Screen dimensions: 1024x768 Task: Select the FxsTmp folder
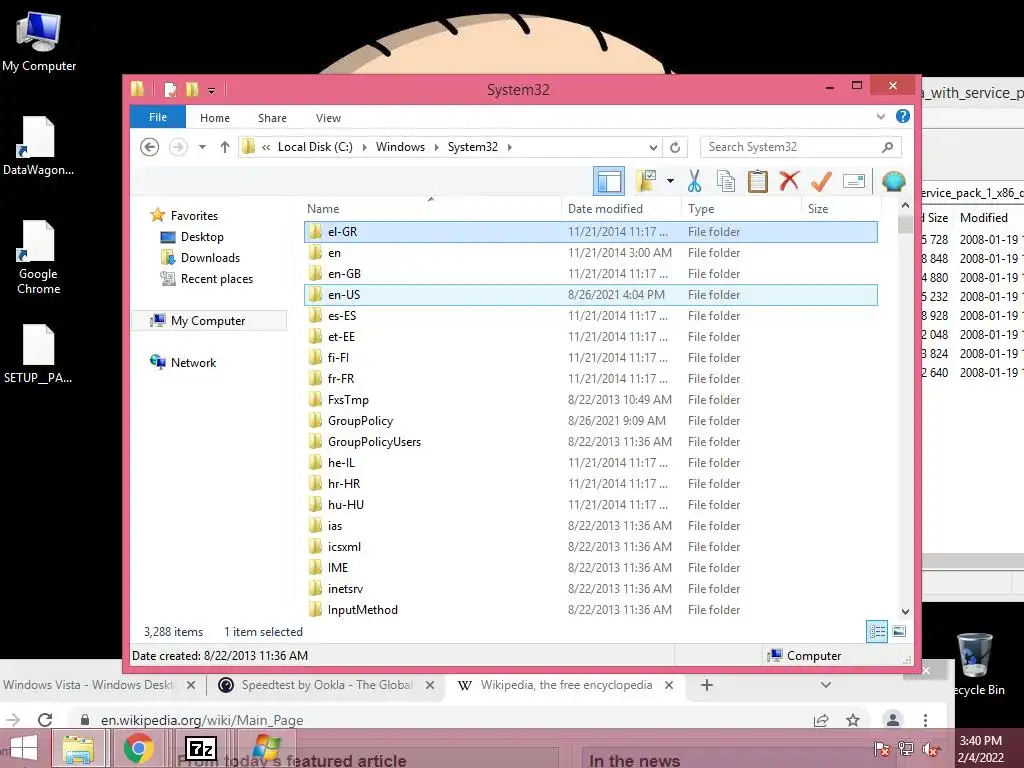590,400
